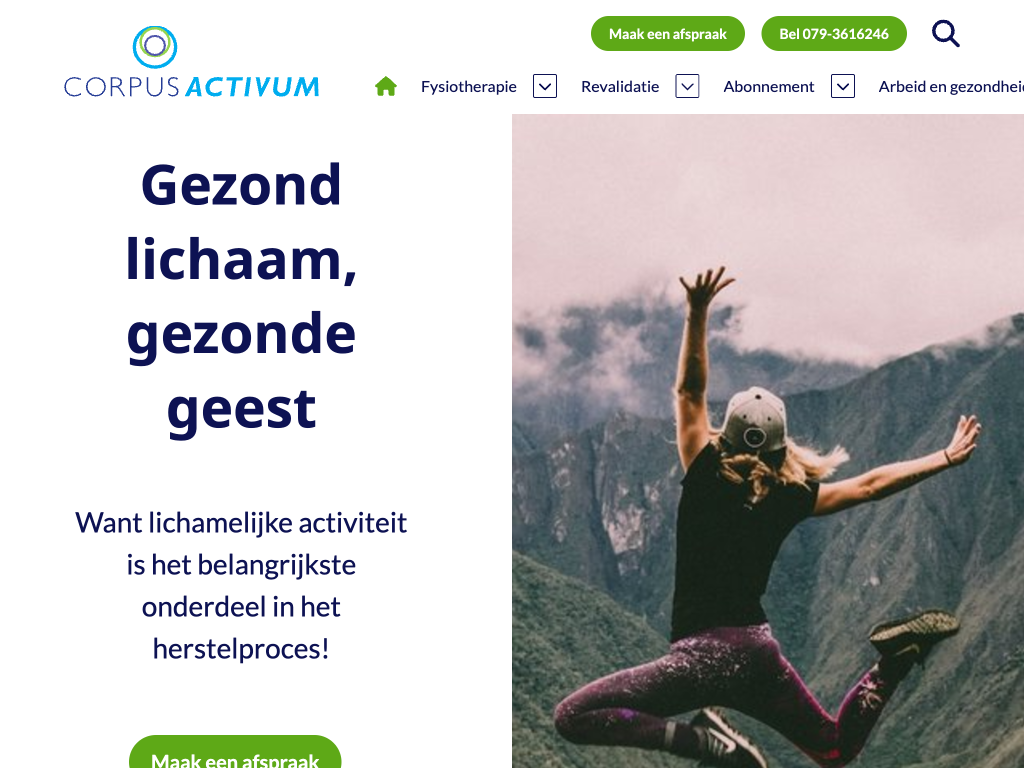Open the Abonnement menu item
1024x768 pixels.
click(769, 86)
